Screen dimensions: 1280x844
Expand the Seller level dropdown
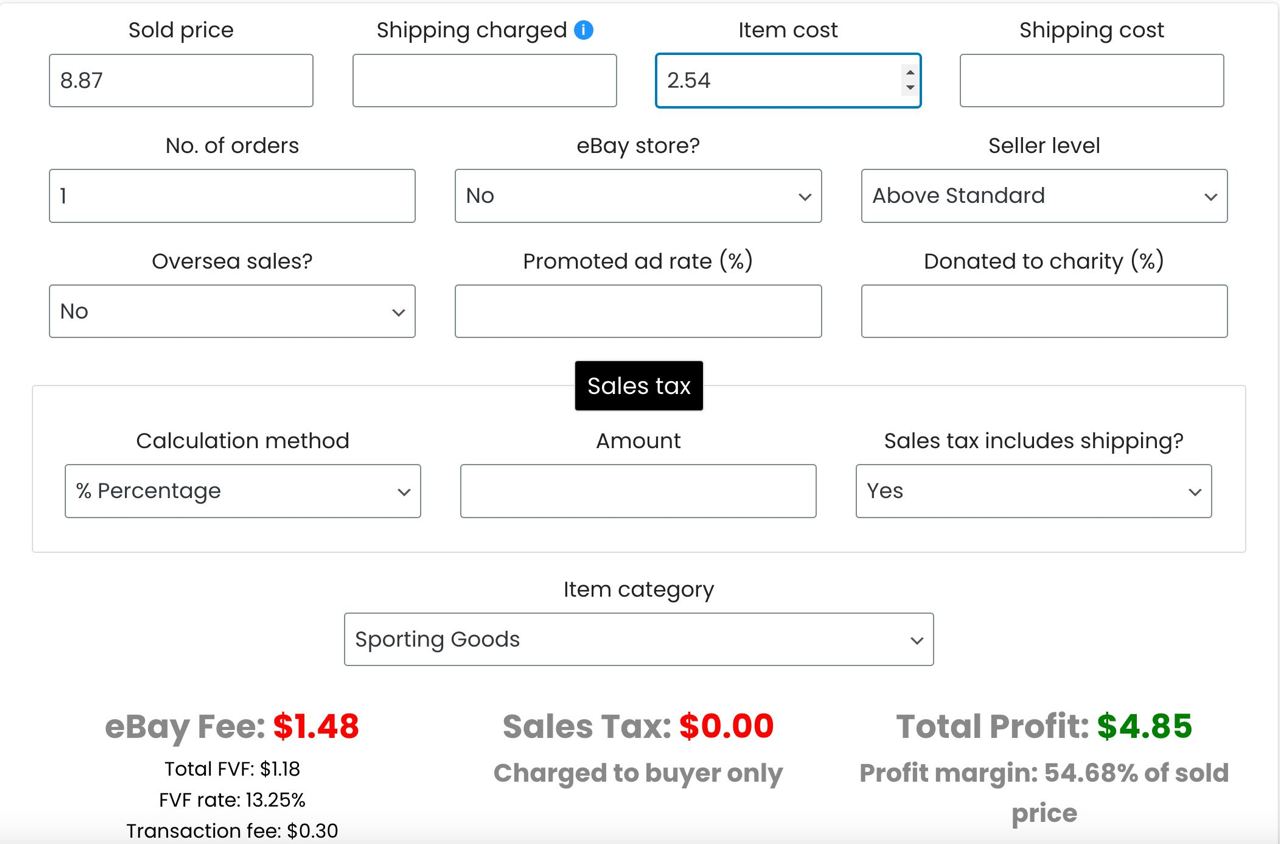1044,196
